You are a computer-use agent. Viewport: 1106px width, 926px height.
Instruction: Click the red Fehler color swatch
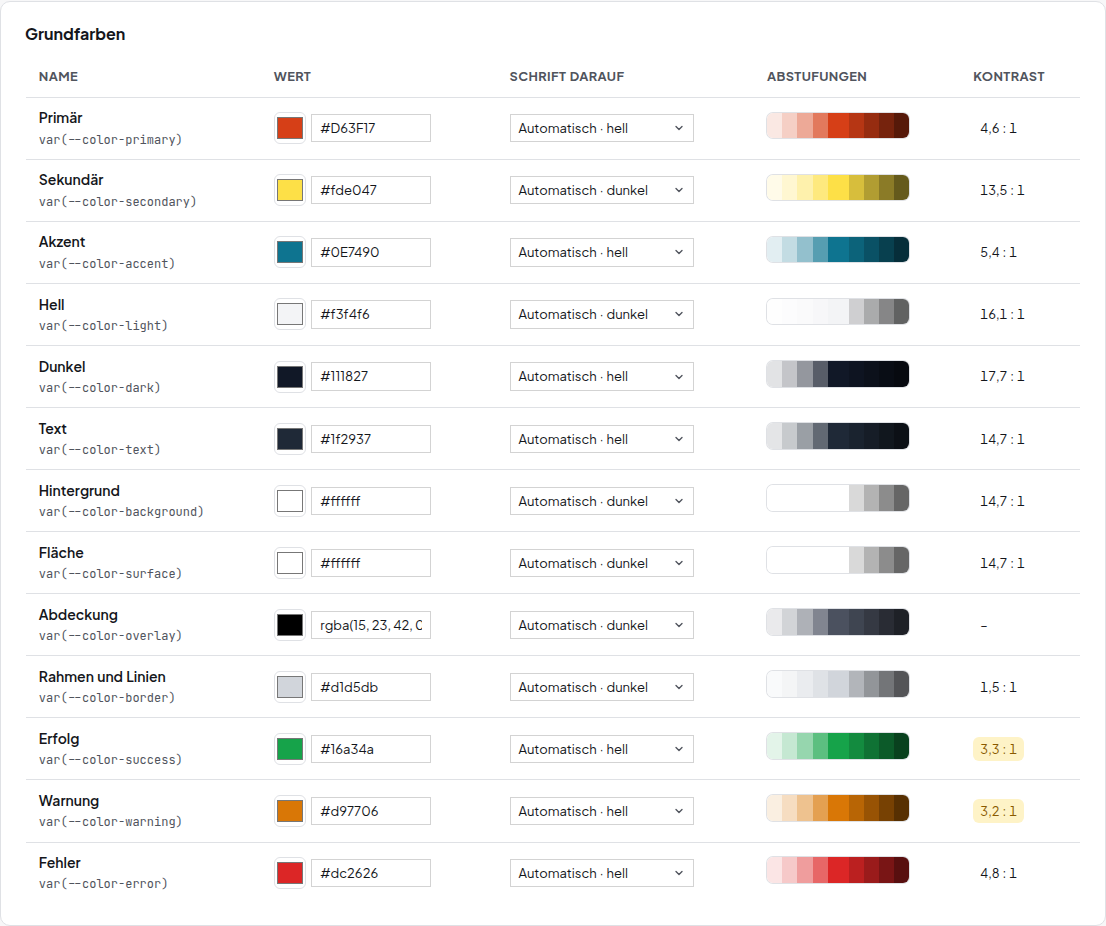coord(290,873)
